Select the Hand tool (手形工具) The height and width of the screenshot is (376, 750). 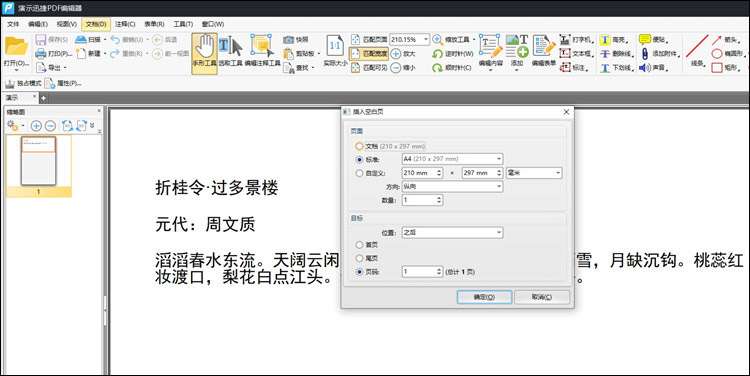(205, 53)
